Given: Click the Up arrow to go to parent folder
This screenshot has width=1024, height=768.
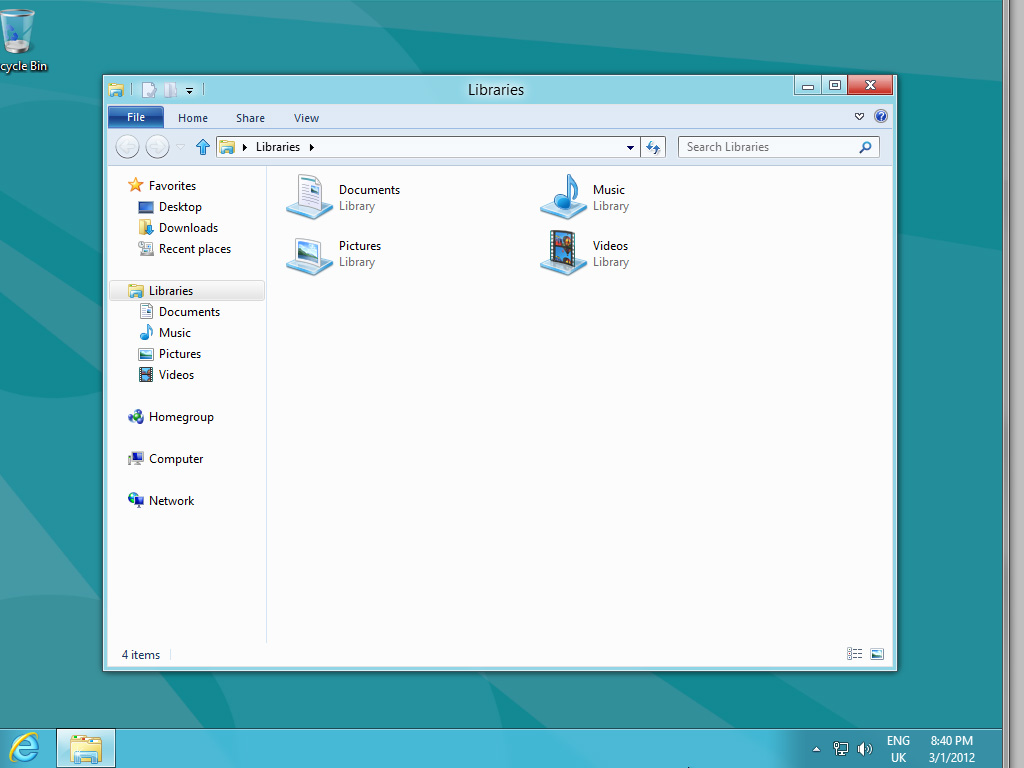Looking at the screenshot, I should point(202,146).
